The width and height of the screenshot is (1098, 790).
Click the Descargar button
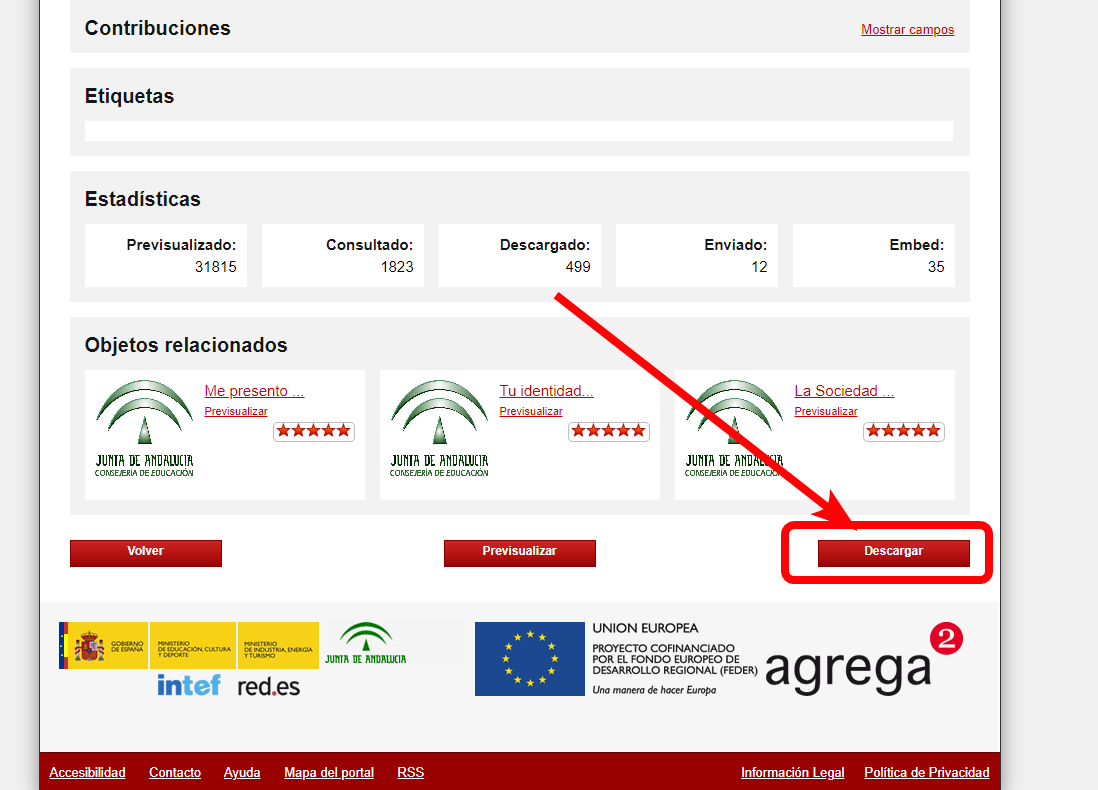coord(893,552)
